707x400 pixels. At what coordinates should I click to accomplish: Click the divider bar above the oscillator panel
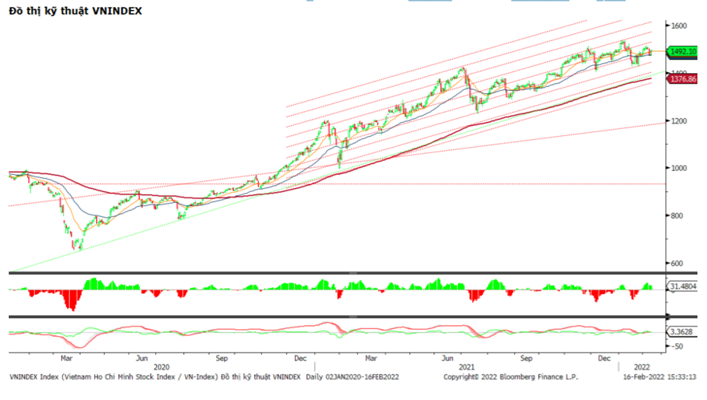[x=340, y=317]
